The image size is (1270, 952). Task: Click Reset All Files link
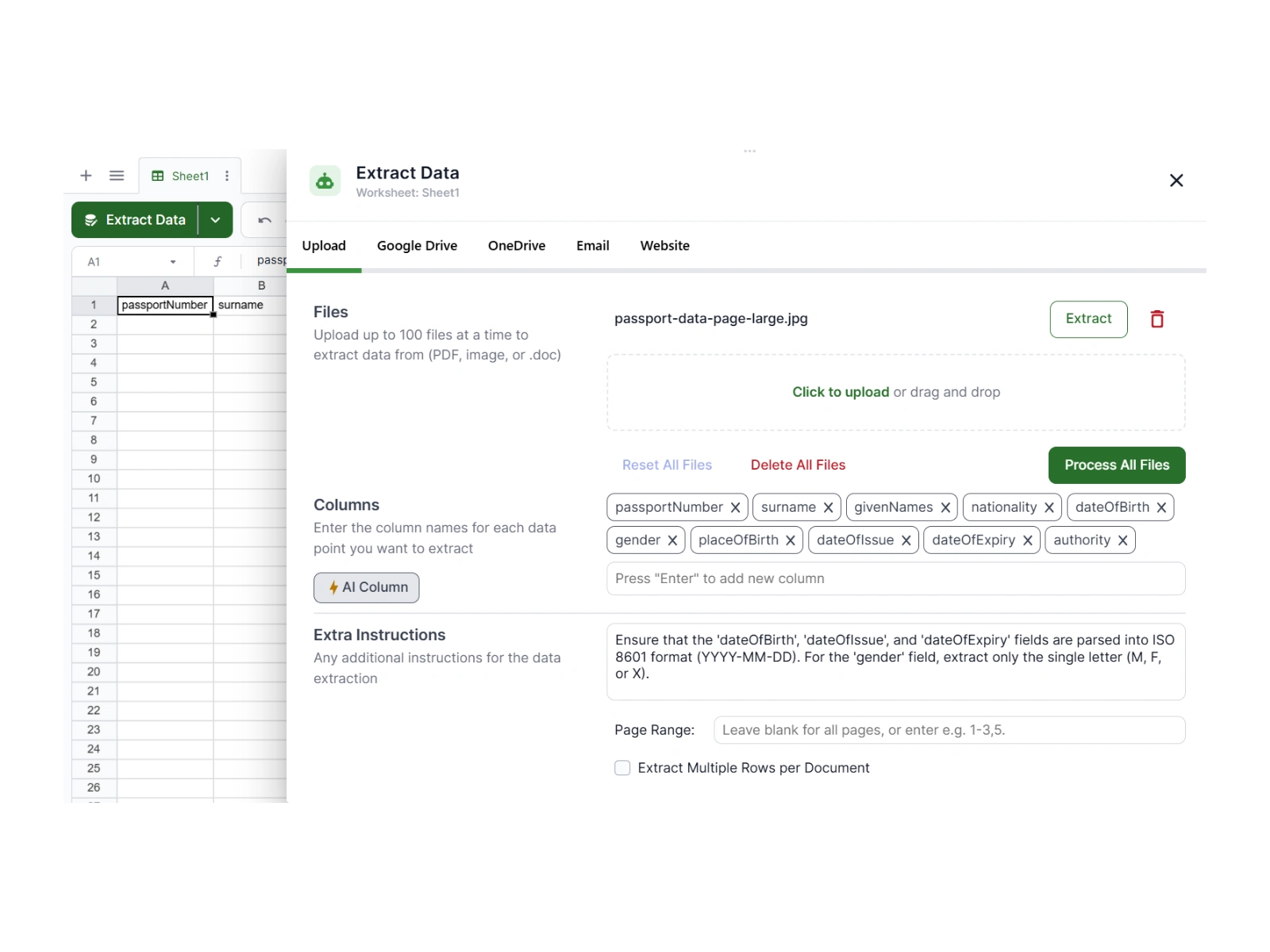coord(667,465)
